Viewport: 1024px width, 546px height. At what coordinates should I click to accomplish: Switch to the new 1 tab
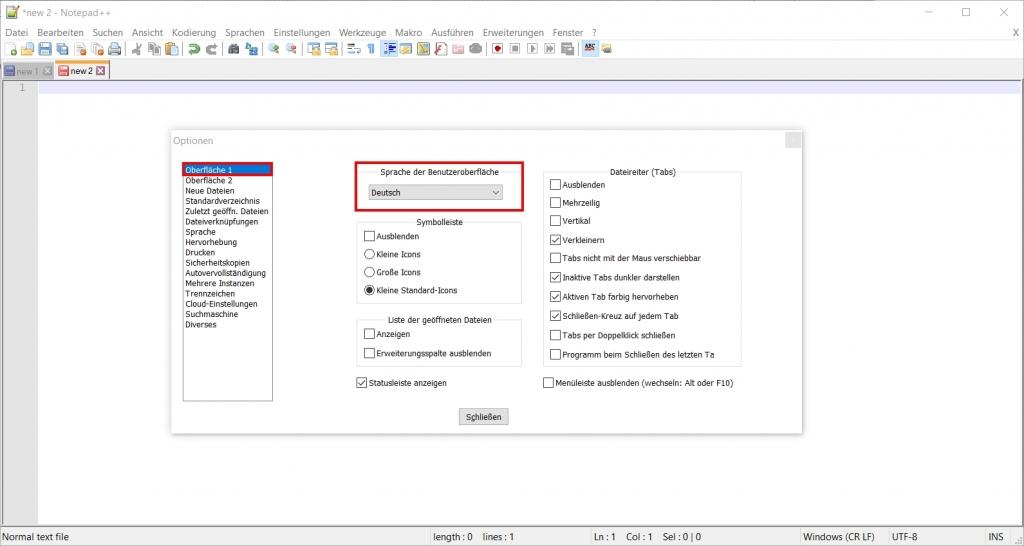click(x=26, y=71)
